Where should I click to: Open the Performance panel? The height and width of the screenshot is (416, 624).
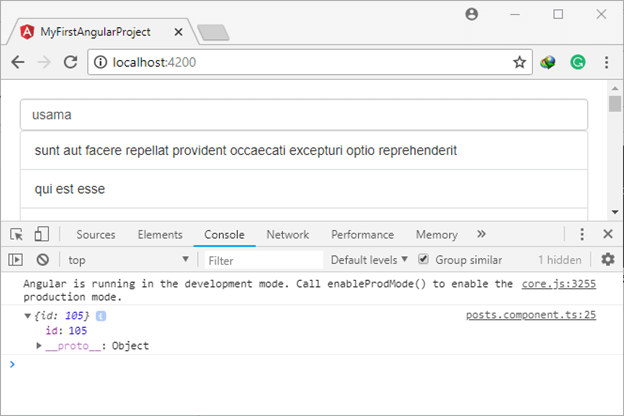363,234
